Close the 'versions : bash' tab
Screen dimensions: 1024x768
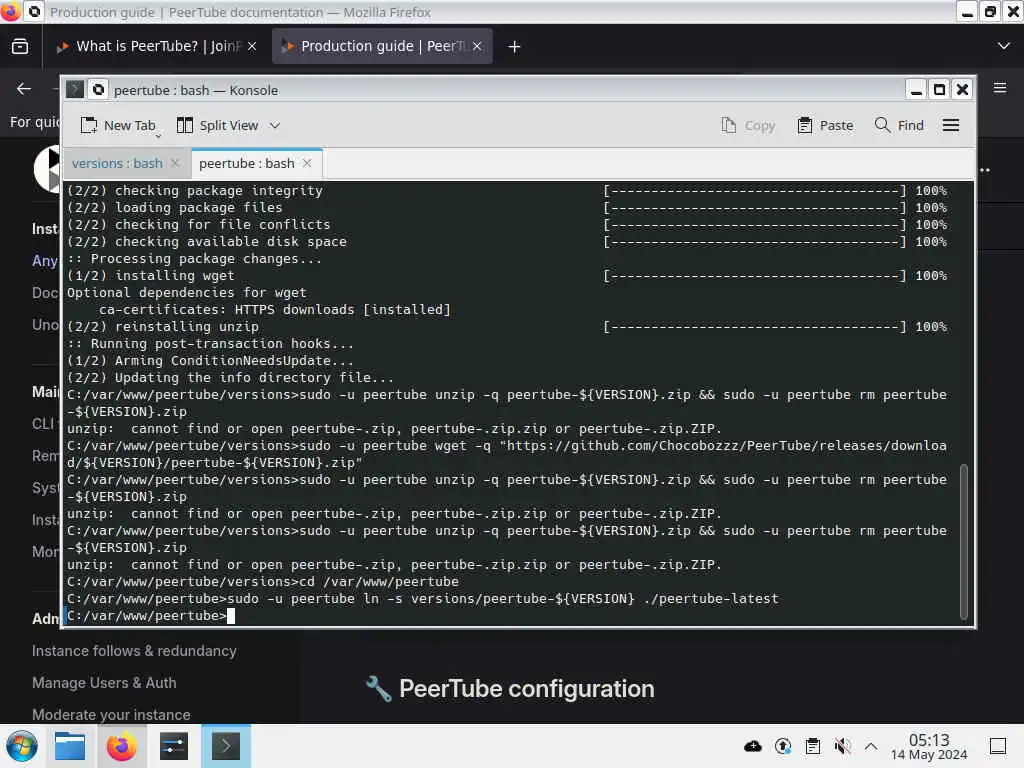[x=175, y=163]
